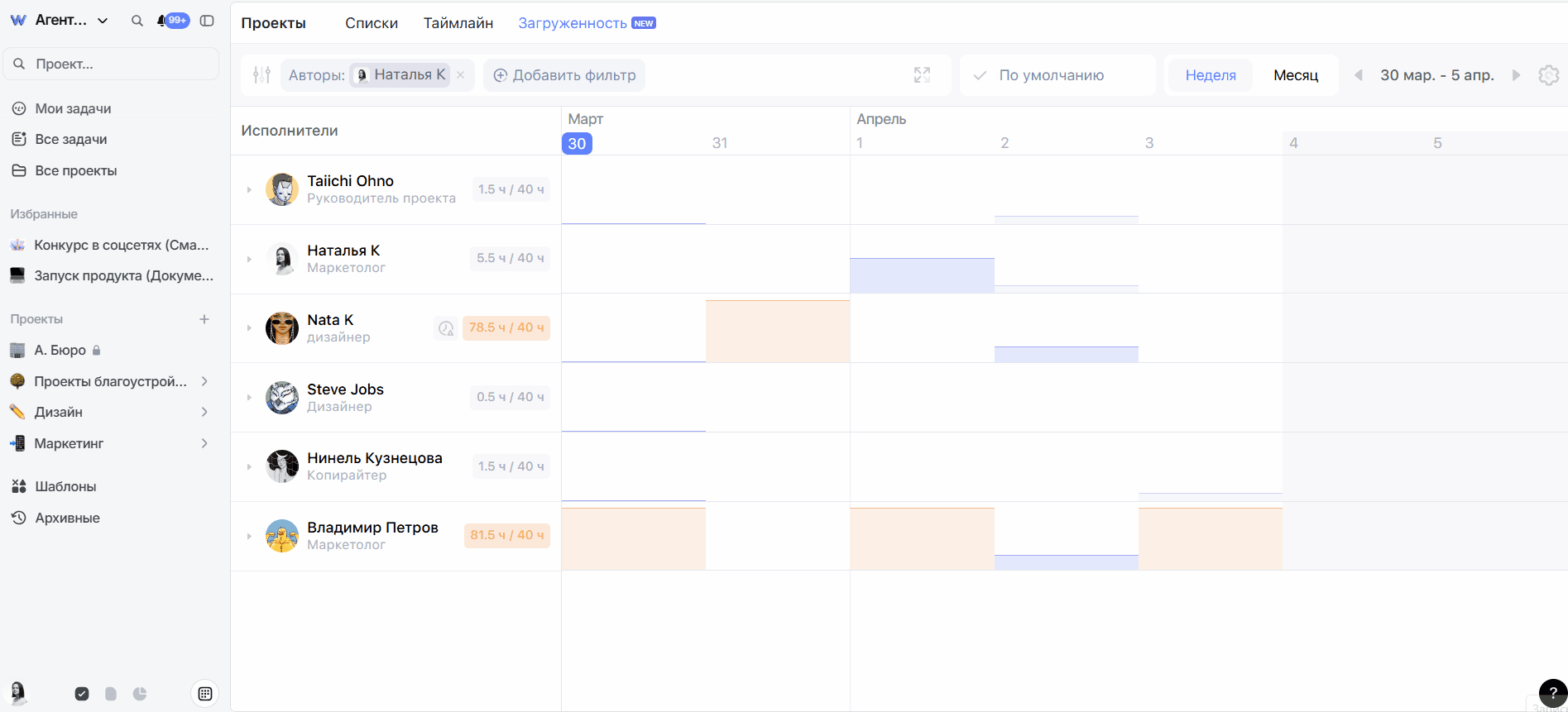Open the calendar grid icon at bottom
This screenshot has width=1568, height=712.
205,694
